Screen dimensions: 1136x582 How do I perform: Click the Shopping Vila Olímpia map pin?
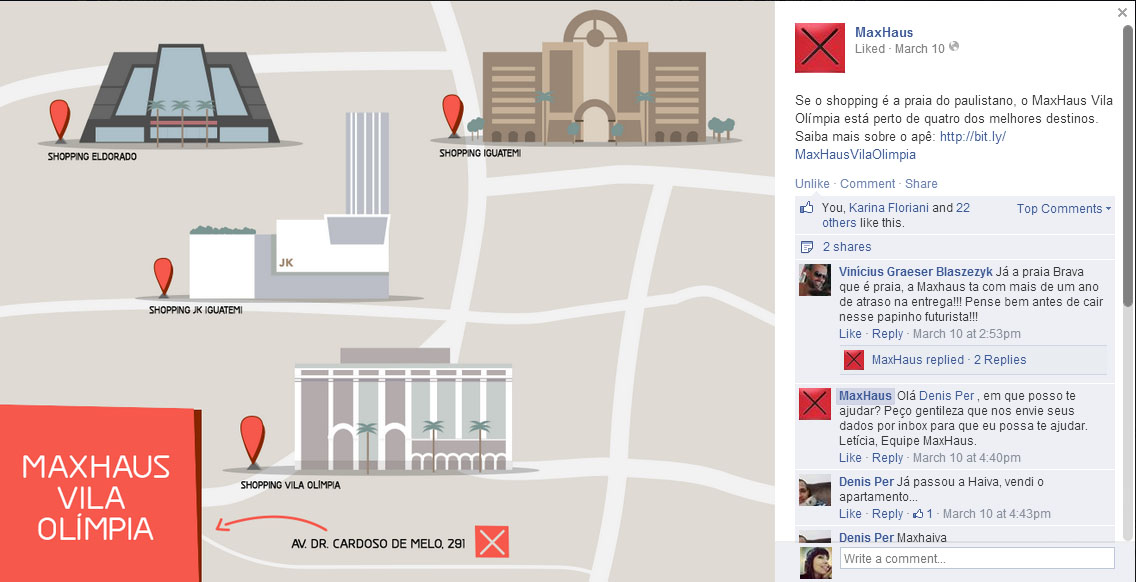(252, 441)
